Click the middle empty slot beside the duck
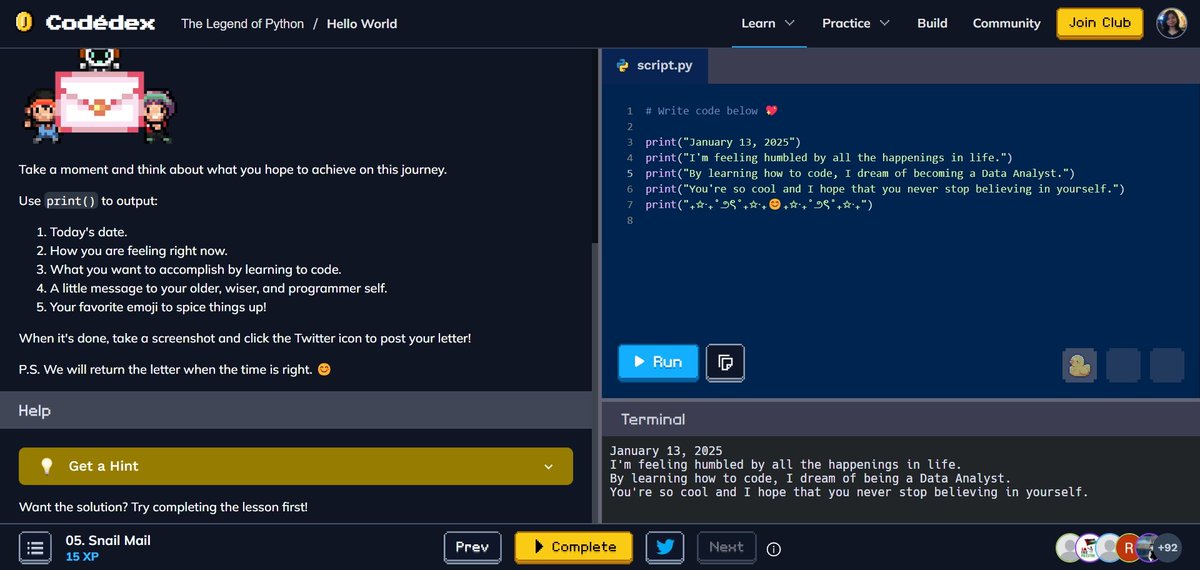Image resolution: width=1200 pixels, height=570 pixels. pos(1123,365)
